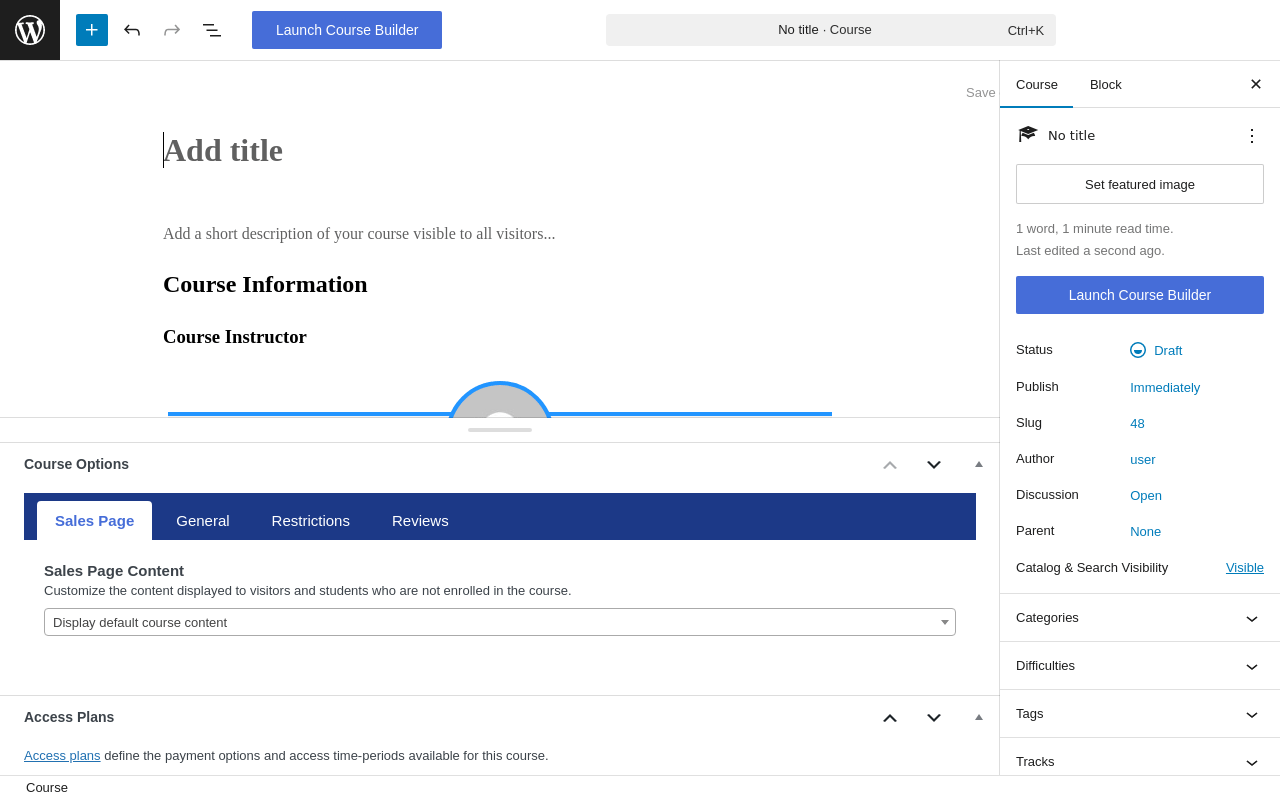Undo the last change
1280x800 pixels.
[x=132, y=30]
